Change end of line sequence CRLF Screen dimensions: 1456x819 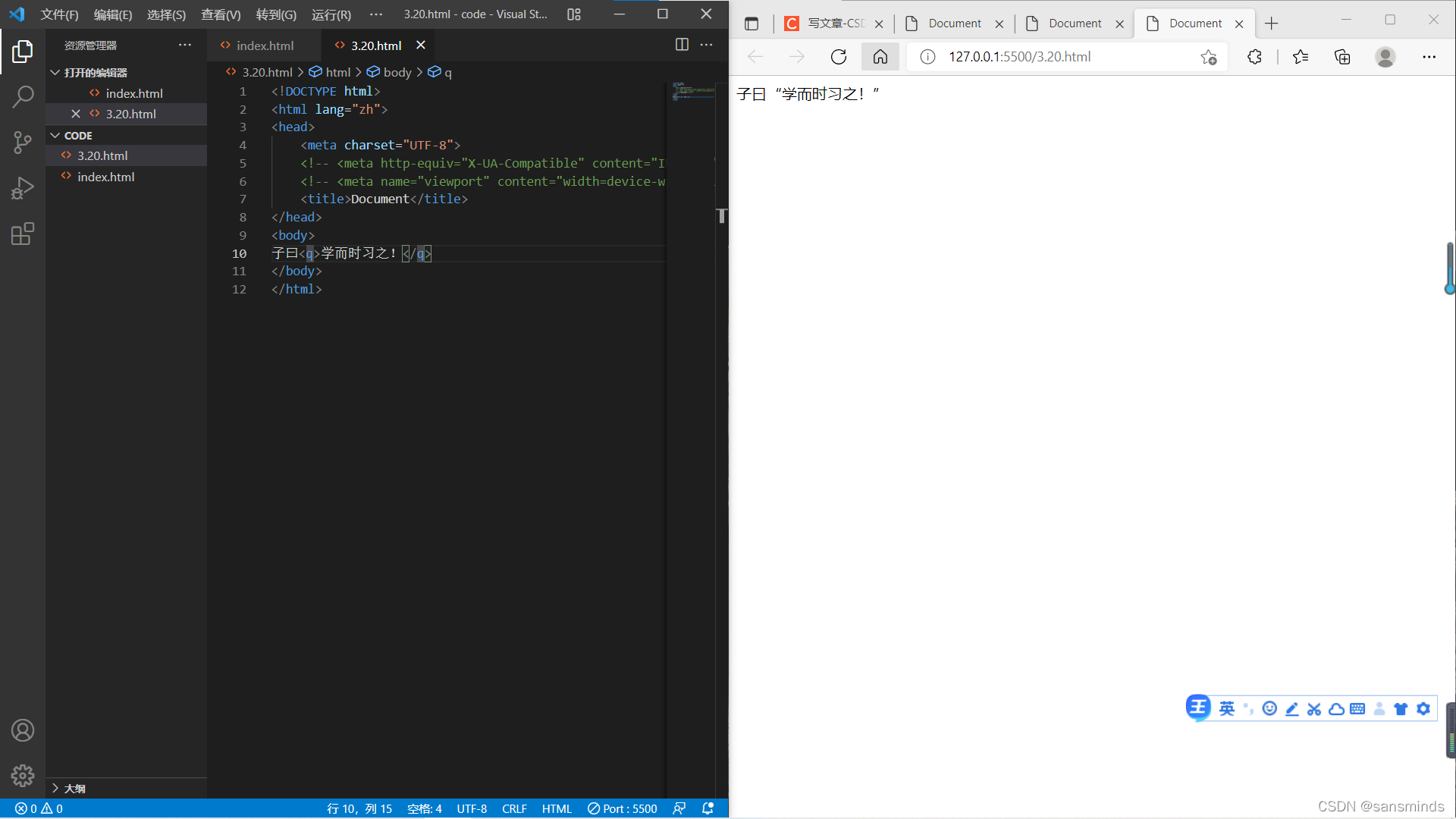click(x=514, y=808)
